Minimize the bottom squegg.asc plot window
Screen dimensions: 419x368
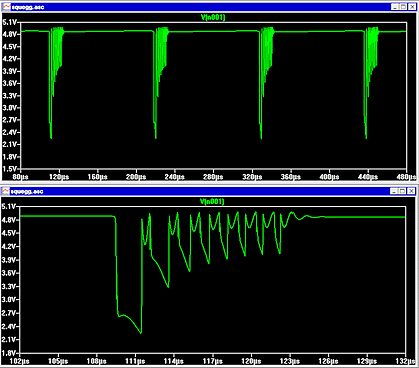pos(394,191)
